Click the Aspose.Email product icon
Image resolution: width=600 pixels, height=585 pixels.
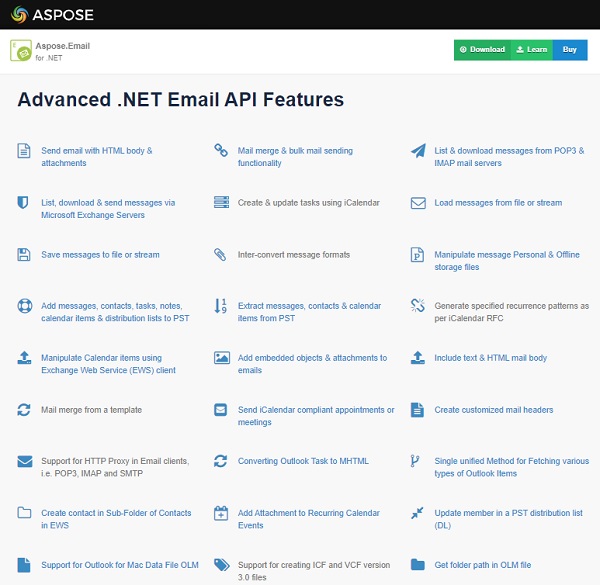(21, 50)
